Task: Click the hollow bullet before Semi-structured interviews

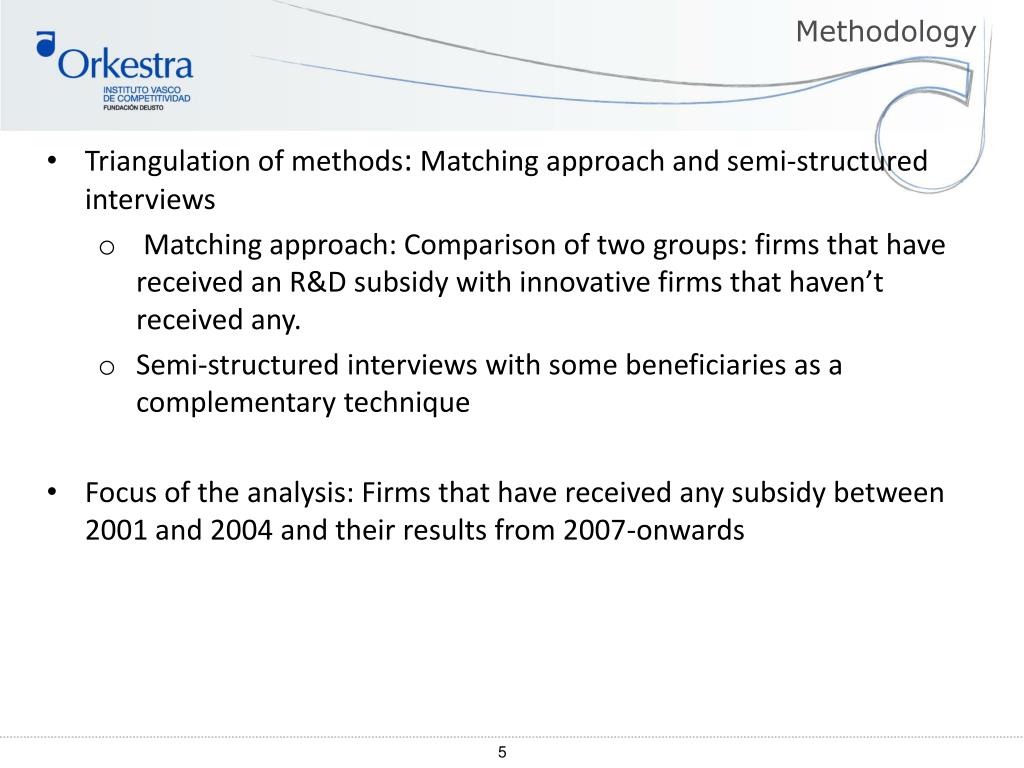Action: (x=107, y=368)
